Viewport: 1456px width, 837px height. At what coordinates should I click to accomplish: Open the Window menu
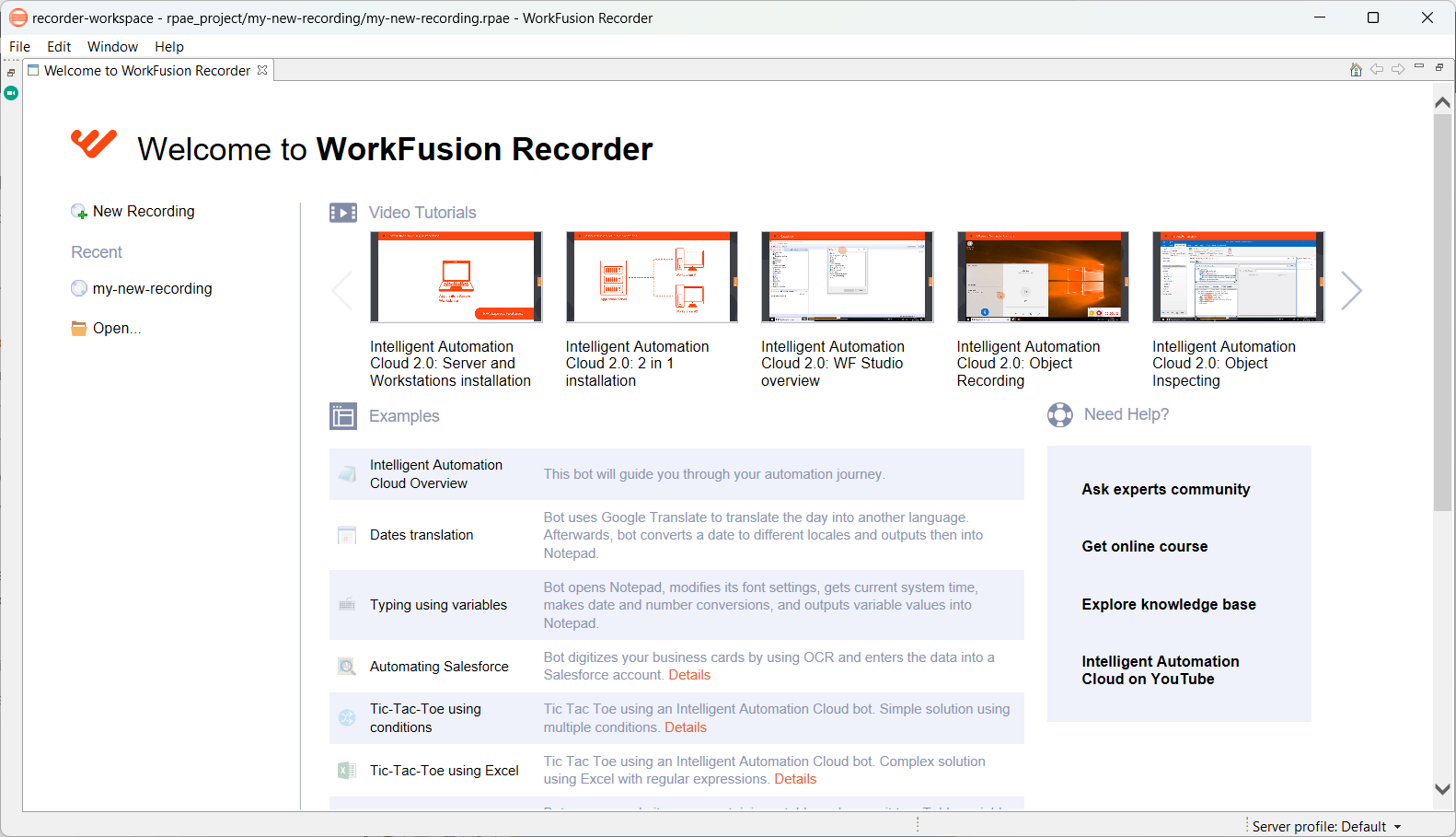[x=112, y=47]
